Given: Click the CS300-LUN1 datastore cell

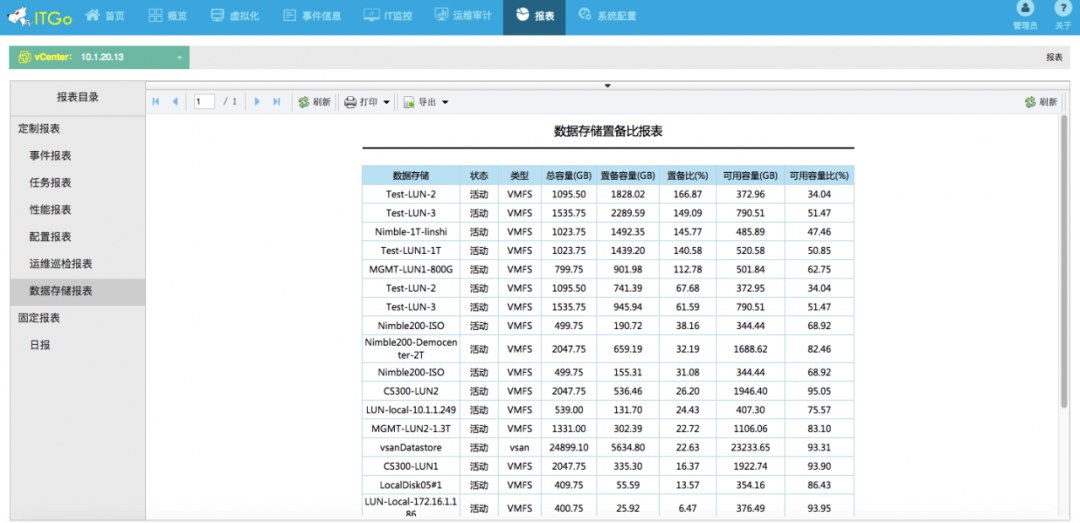Looking at the screenshot, I should click(x=411, y=466).
